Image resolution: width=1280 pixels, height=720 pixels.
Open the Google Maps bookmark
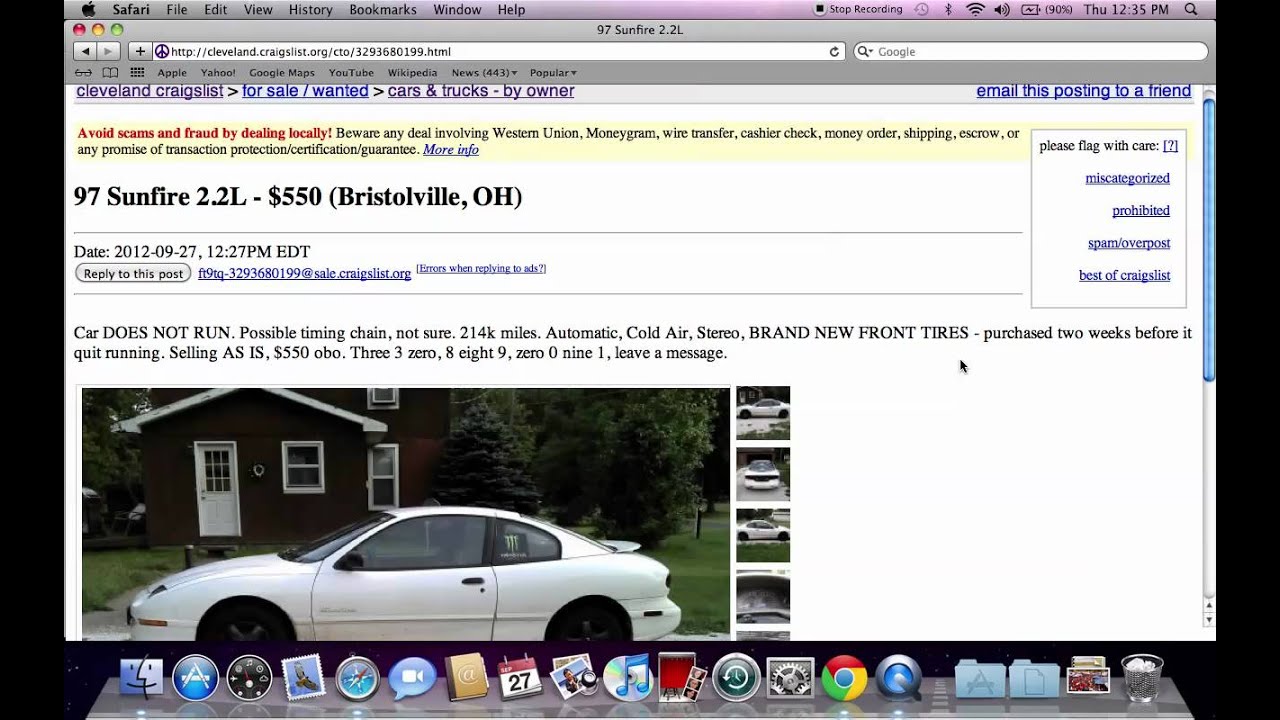(282, 72)
